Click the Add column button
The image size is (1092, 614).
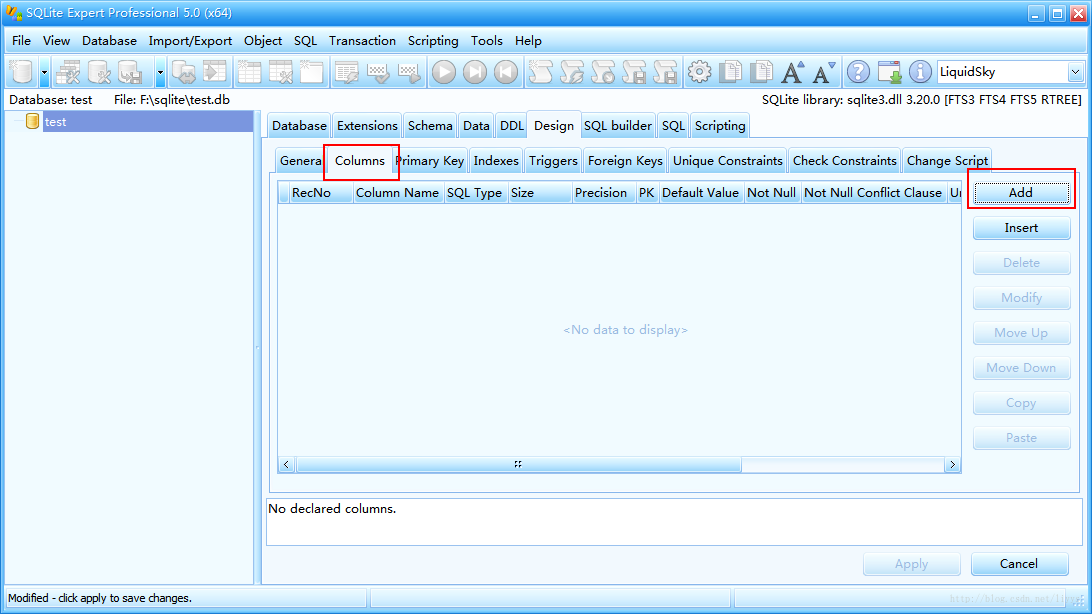click(1021, 193)
